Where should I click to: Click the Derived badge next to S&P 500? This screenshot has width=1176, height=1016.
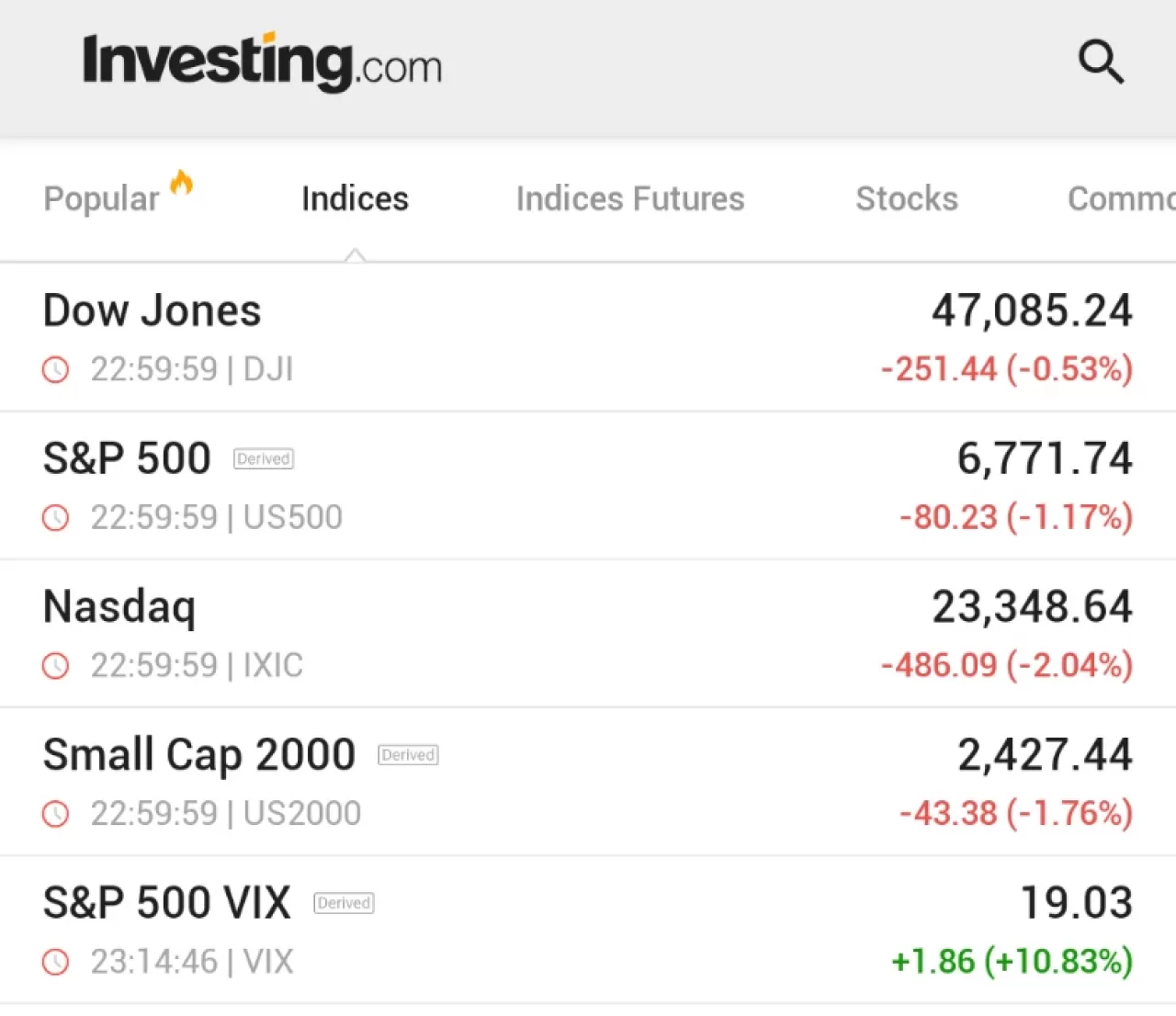click(x=263, y=458)
